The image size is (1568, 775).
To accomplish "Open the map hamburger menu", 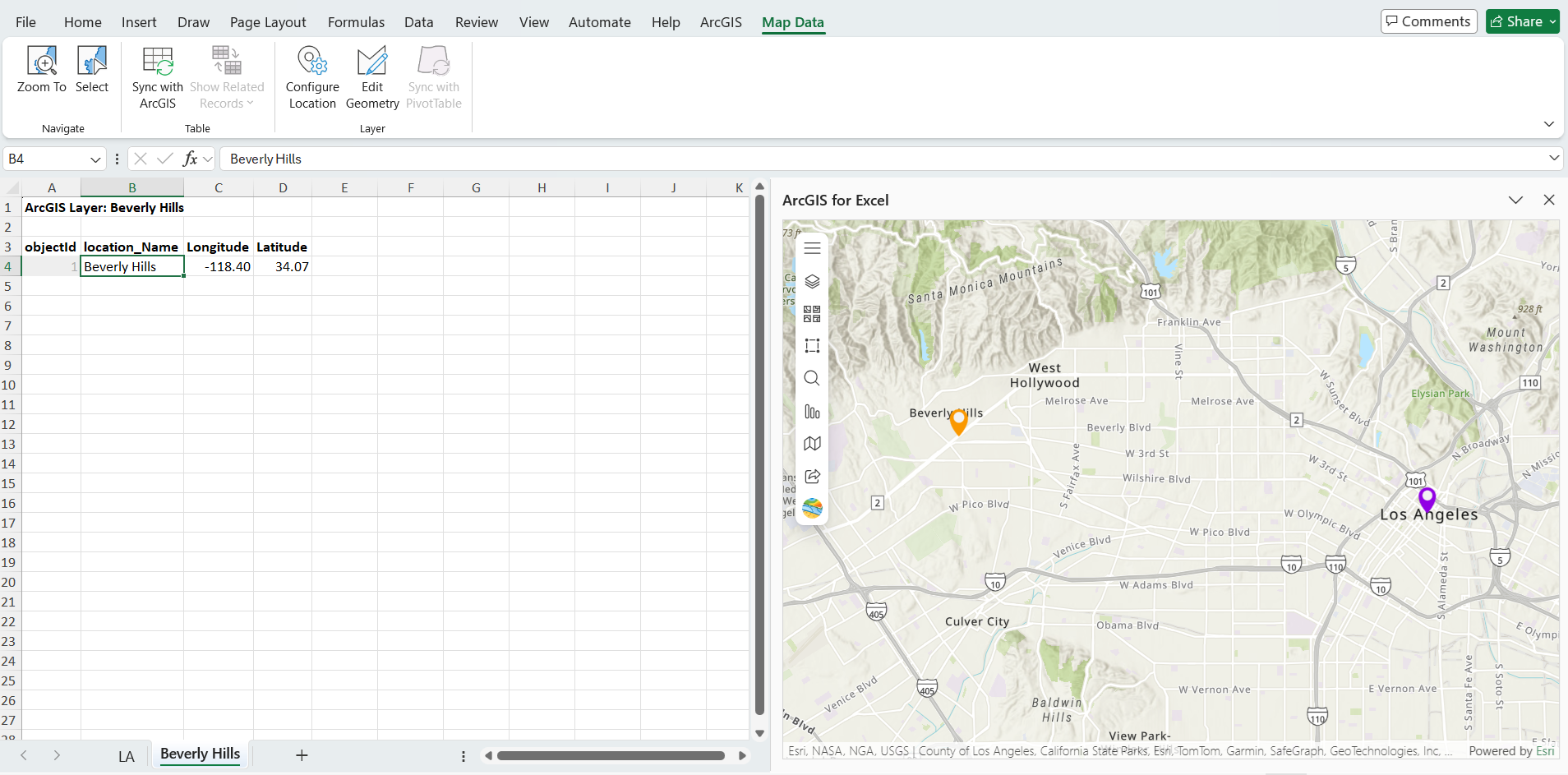I will pos(812,248).
